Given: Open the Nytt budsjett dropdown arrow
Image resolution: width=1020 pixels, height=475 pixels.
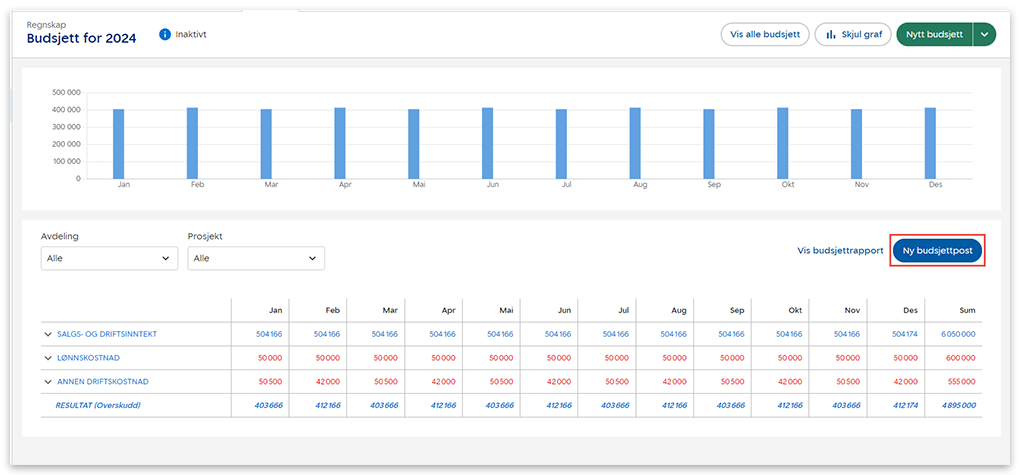Looking at the screenshot, I should (985, 35).
